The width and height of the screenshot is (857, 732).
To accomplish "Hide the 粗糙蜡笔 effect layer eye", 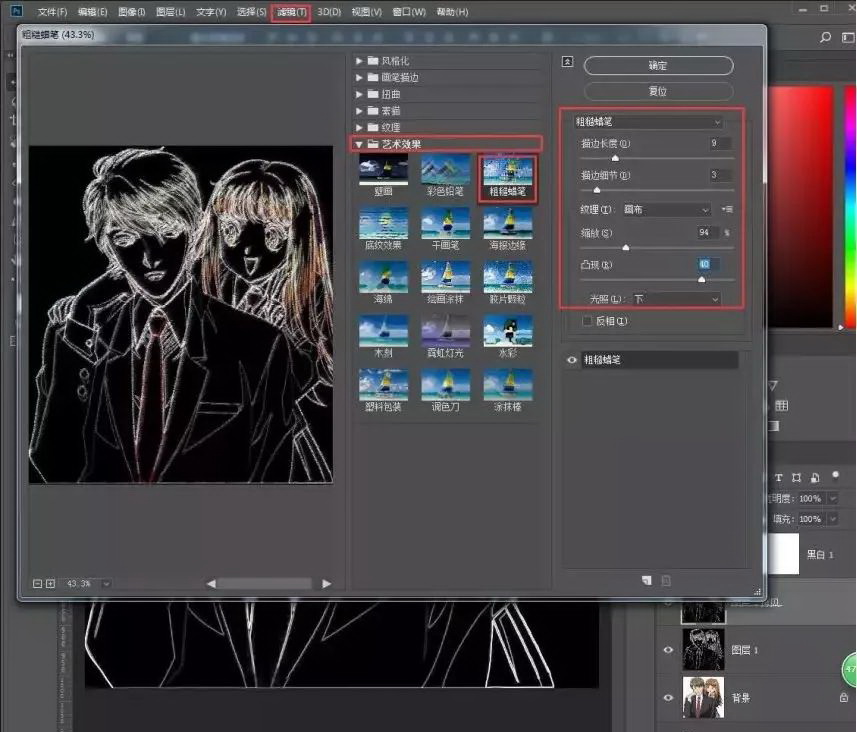I will pos(572,360).
